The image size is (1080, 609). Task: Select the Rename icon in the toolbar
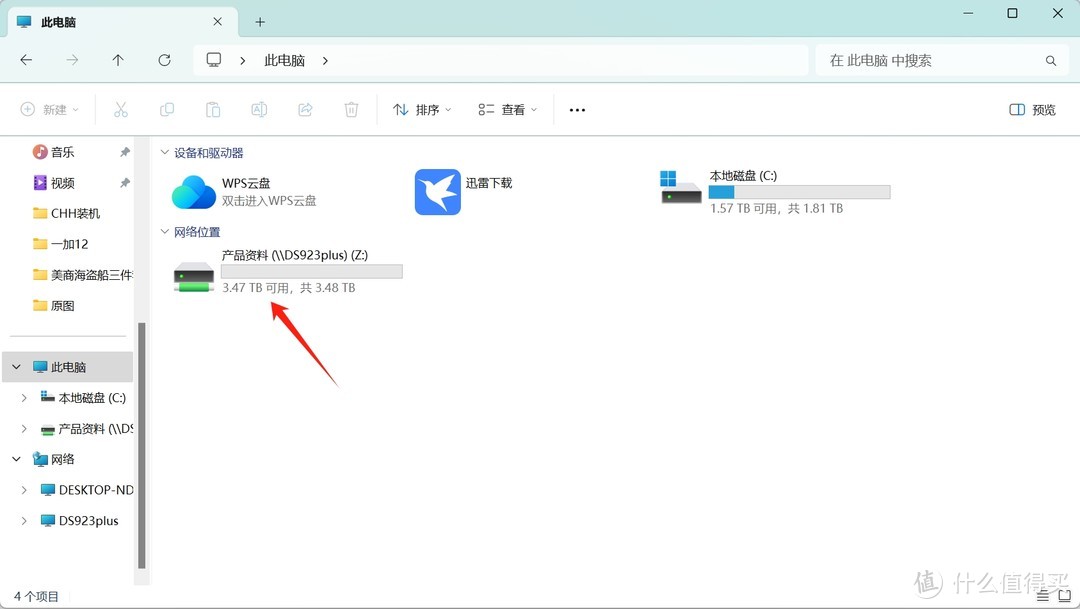click(259, 109)
